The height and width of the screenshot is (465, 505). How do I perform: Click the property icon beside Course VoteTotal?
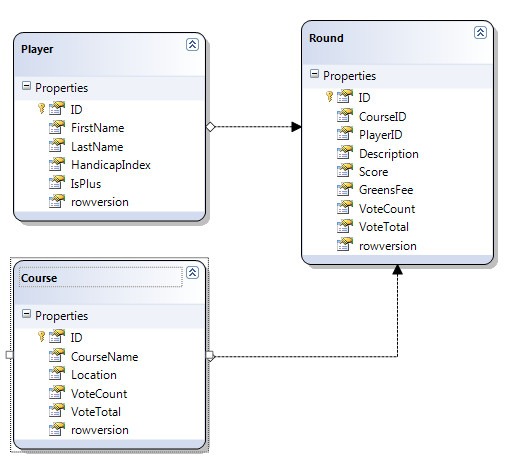[x=57, y=411]
